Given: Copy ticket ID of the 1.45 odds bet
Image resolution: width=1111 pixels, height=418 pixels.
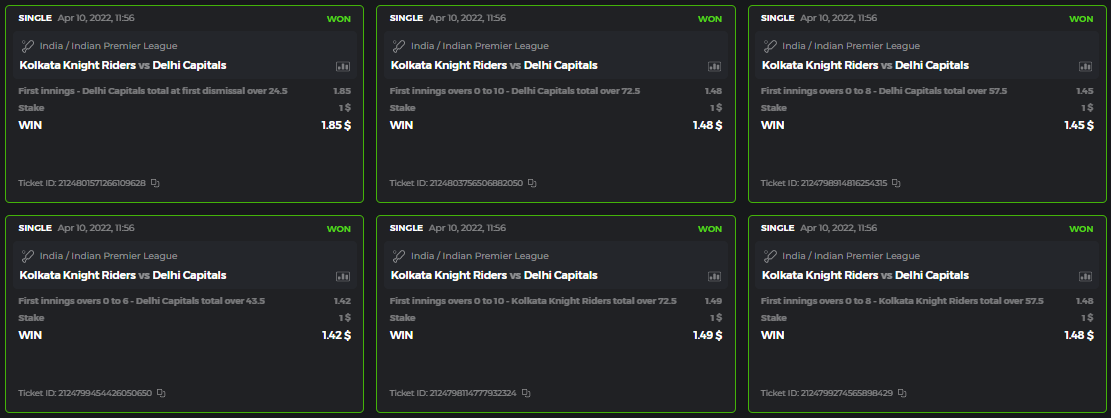Looking at the screenshot, I should (896, 184).
